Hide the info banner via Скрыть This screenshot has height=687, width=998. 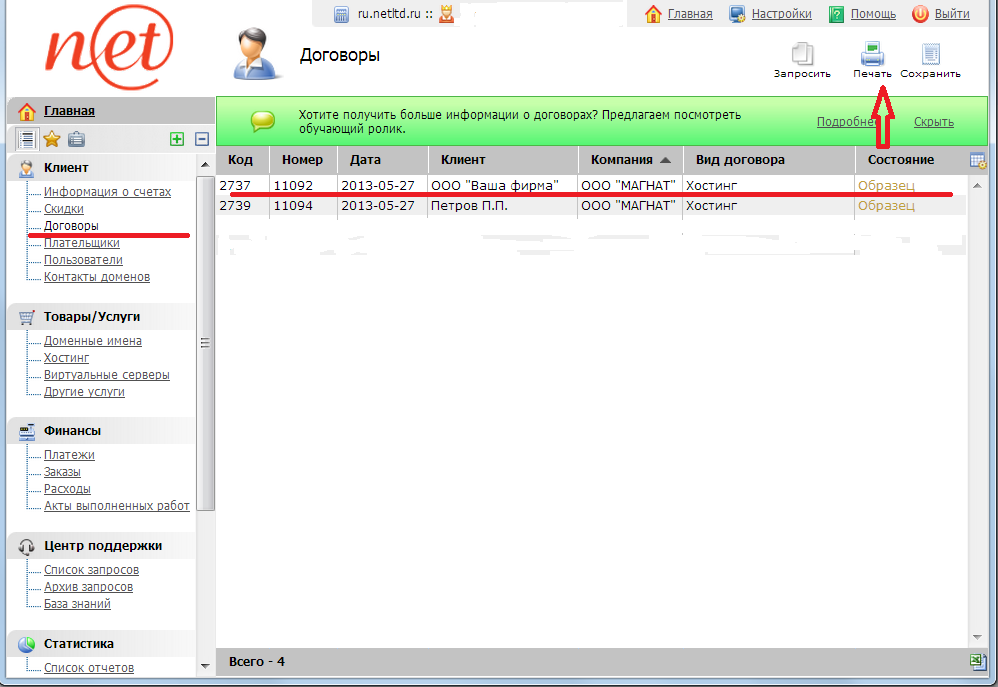[x=933, y=122]
